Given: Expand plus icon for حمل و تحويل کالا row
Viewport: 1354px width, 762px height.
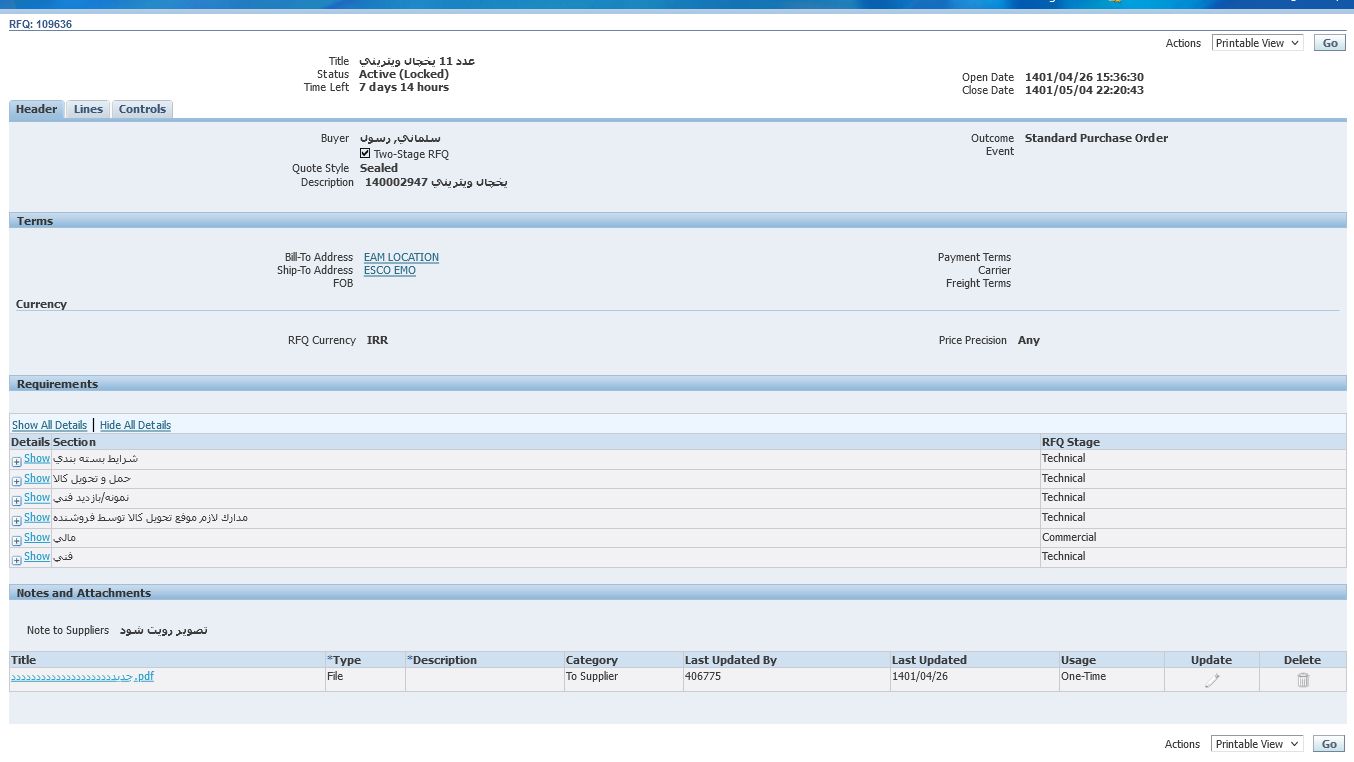Looking at the screenshot, I should click(16, 482).
